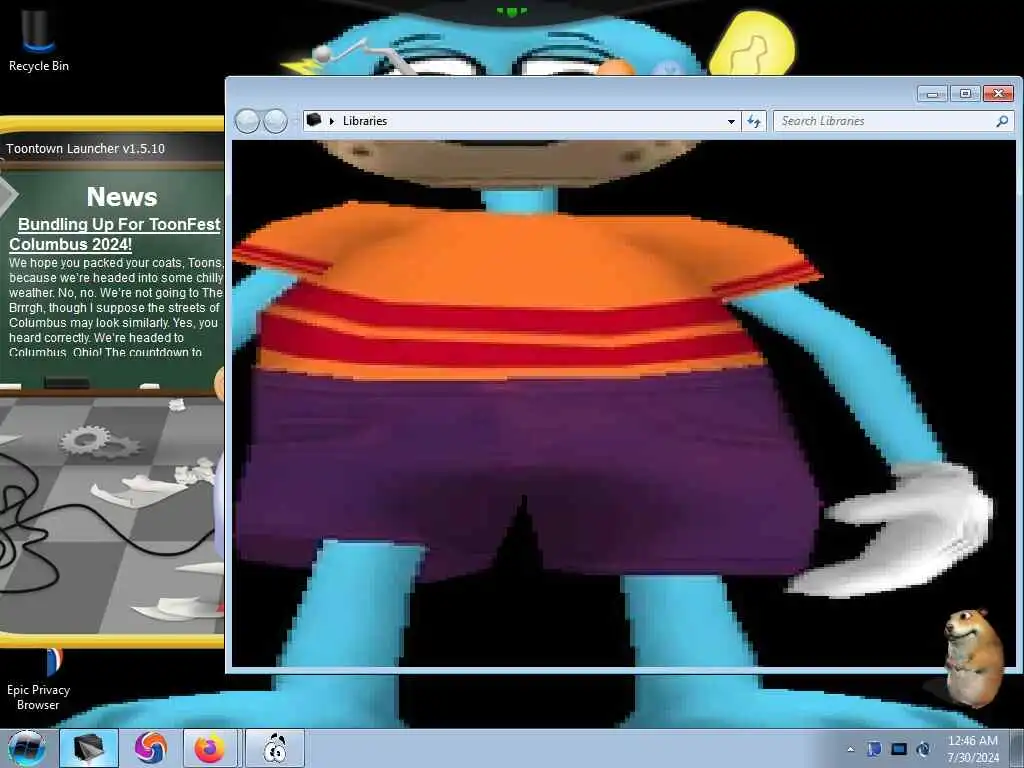Viewport: 1024px width, 768px height.
Task: Click the News heading in Toontown Launcher
Action: point(122,197)
